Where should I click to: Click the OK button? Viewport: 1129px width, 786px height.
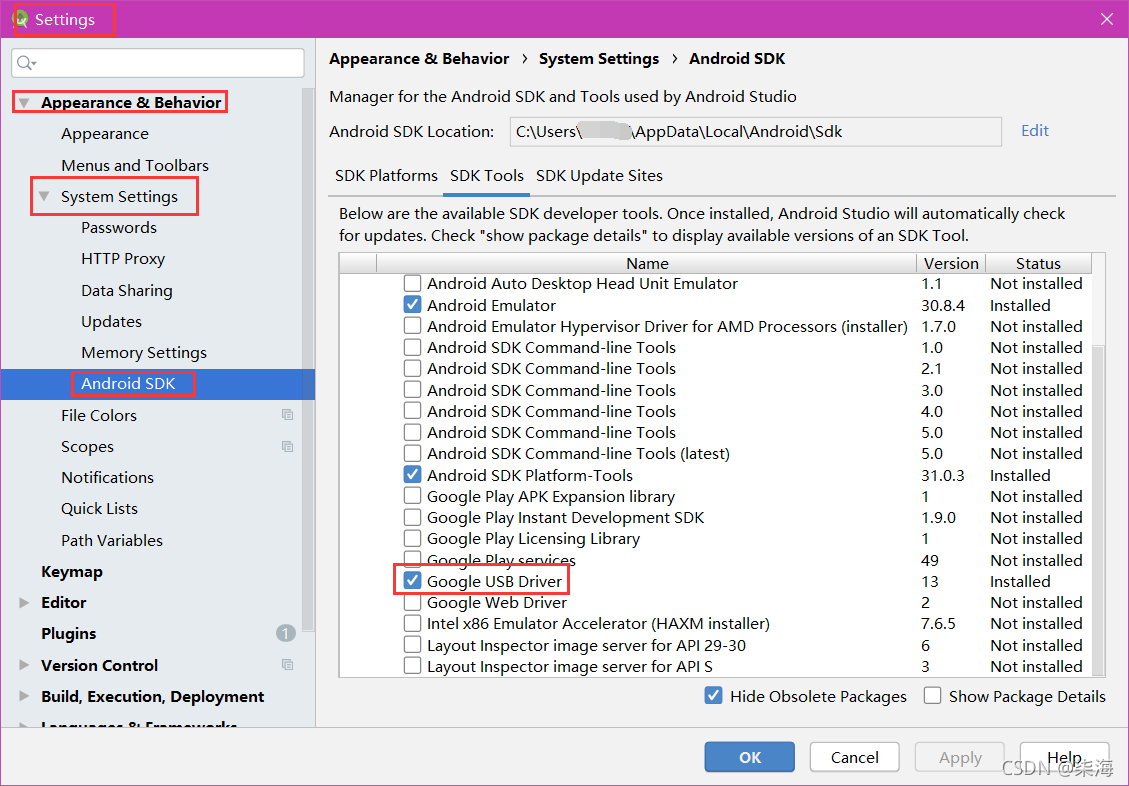click(x=750, y=757)
